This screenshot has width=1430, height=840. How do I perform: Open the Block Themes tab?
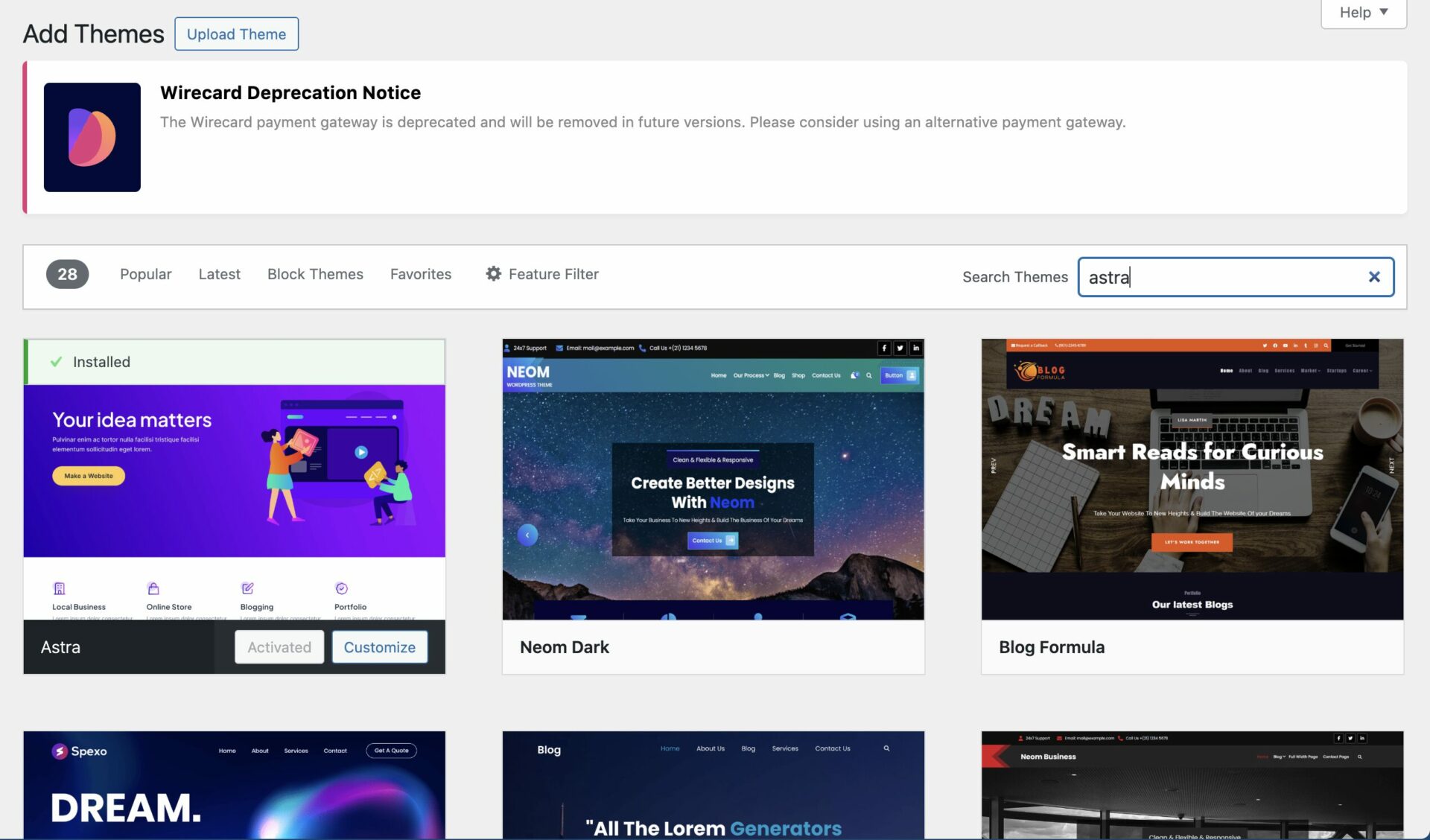(x=315, y=274)
